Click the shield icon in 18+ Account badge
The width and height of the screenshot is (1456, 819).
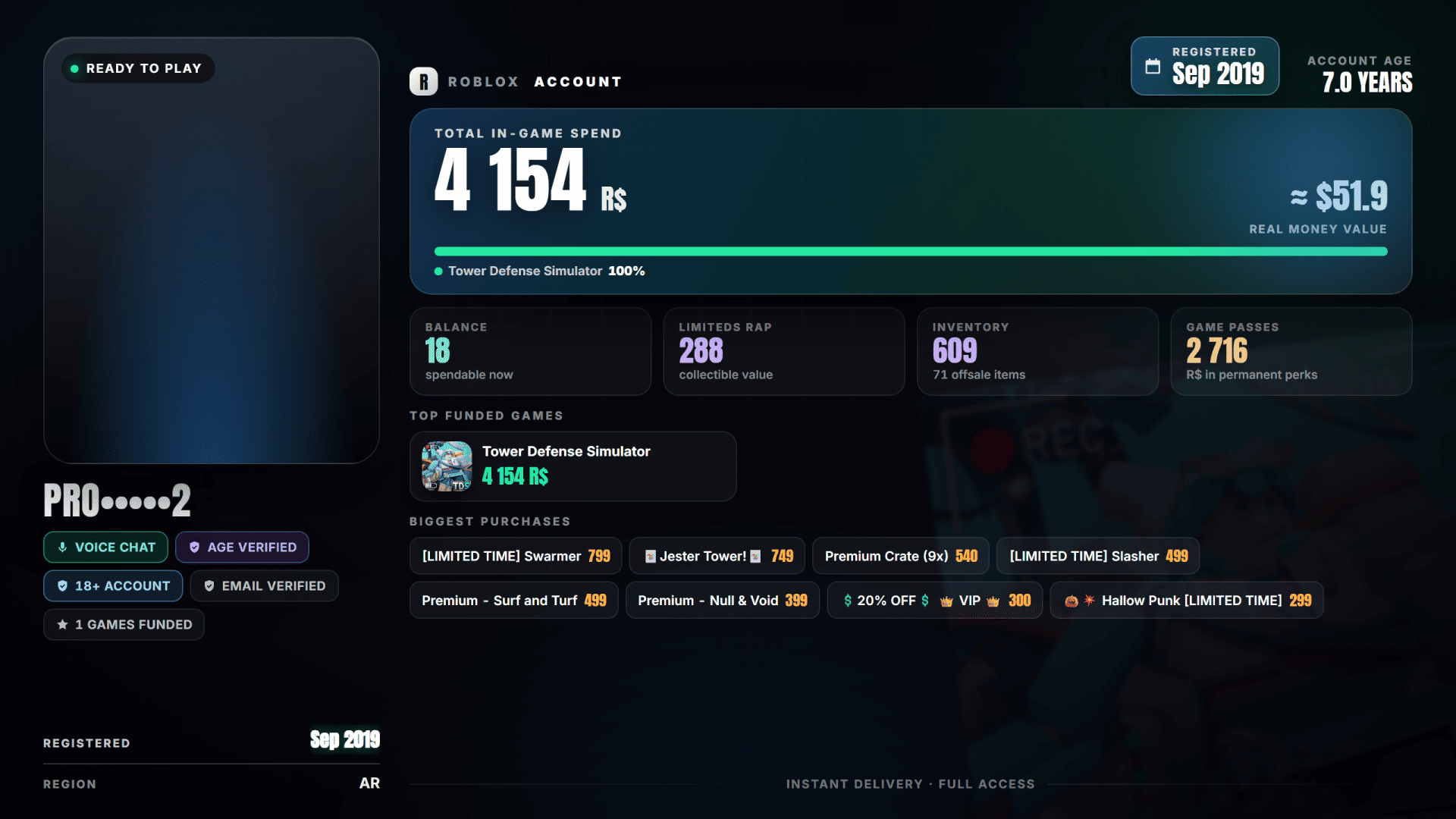[62, 586]
